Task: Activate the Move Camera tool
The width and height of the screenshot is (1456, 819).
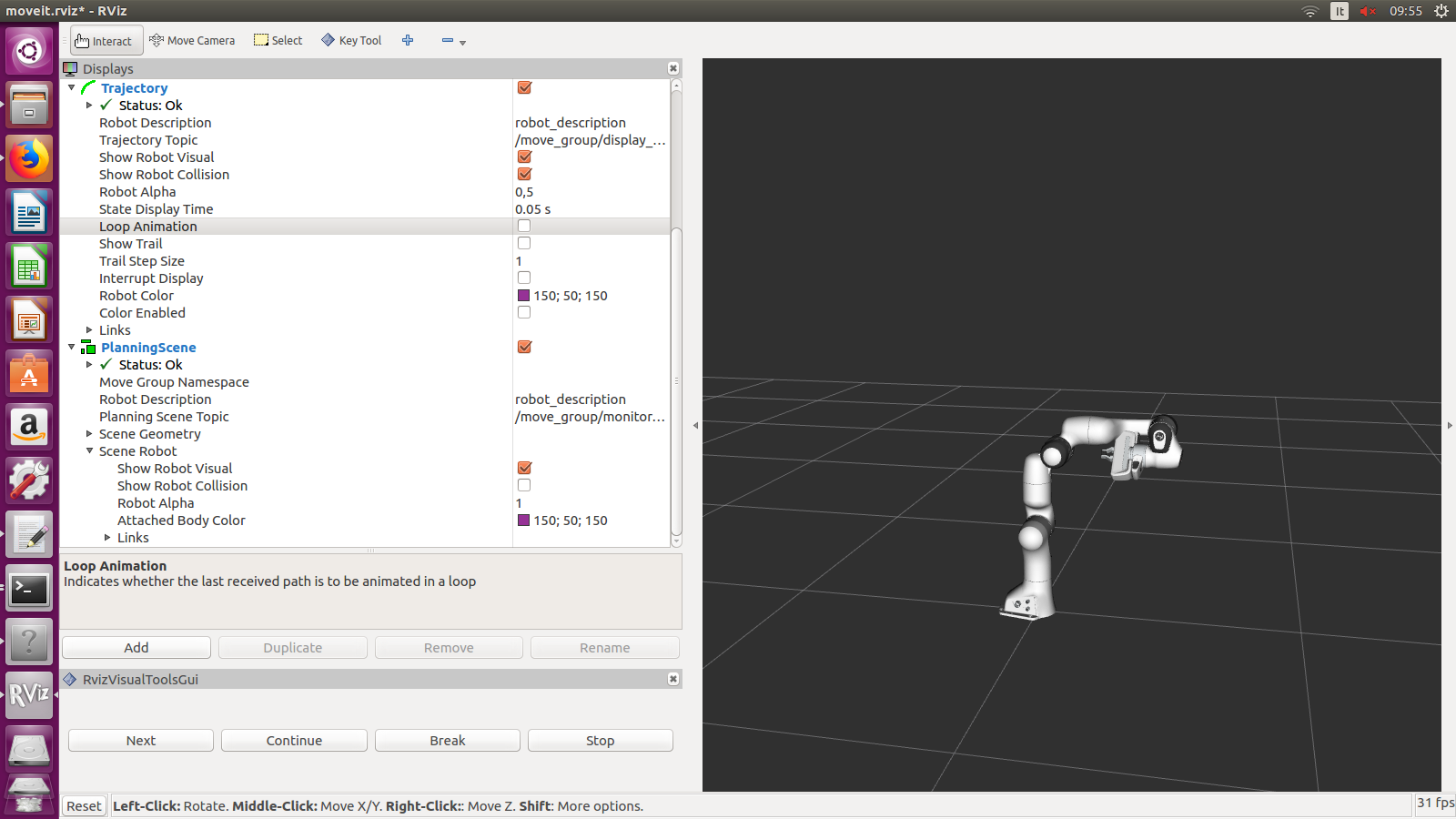Action: coord(191,40)
